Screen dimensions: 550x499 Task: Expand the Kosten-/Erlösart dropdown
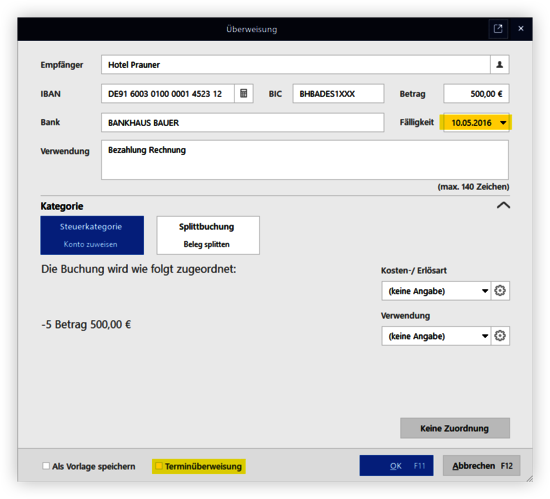coord(485,291)
